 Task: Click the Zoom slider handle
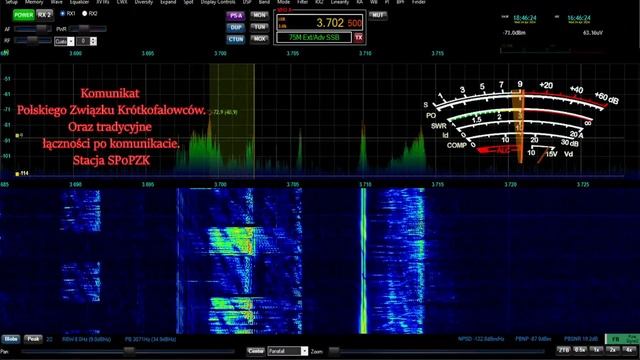pos(333,351)
